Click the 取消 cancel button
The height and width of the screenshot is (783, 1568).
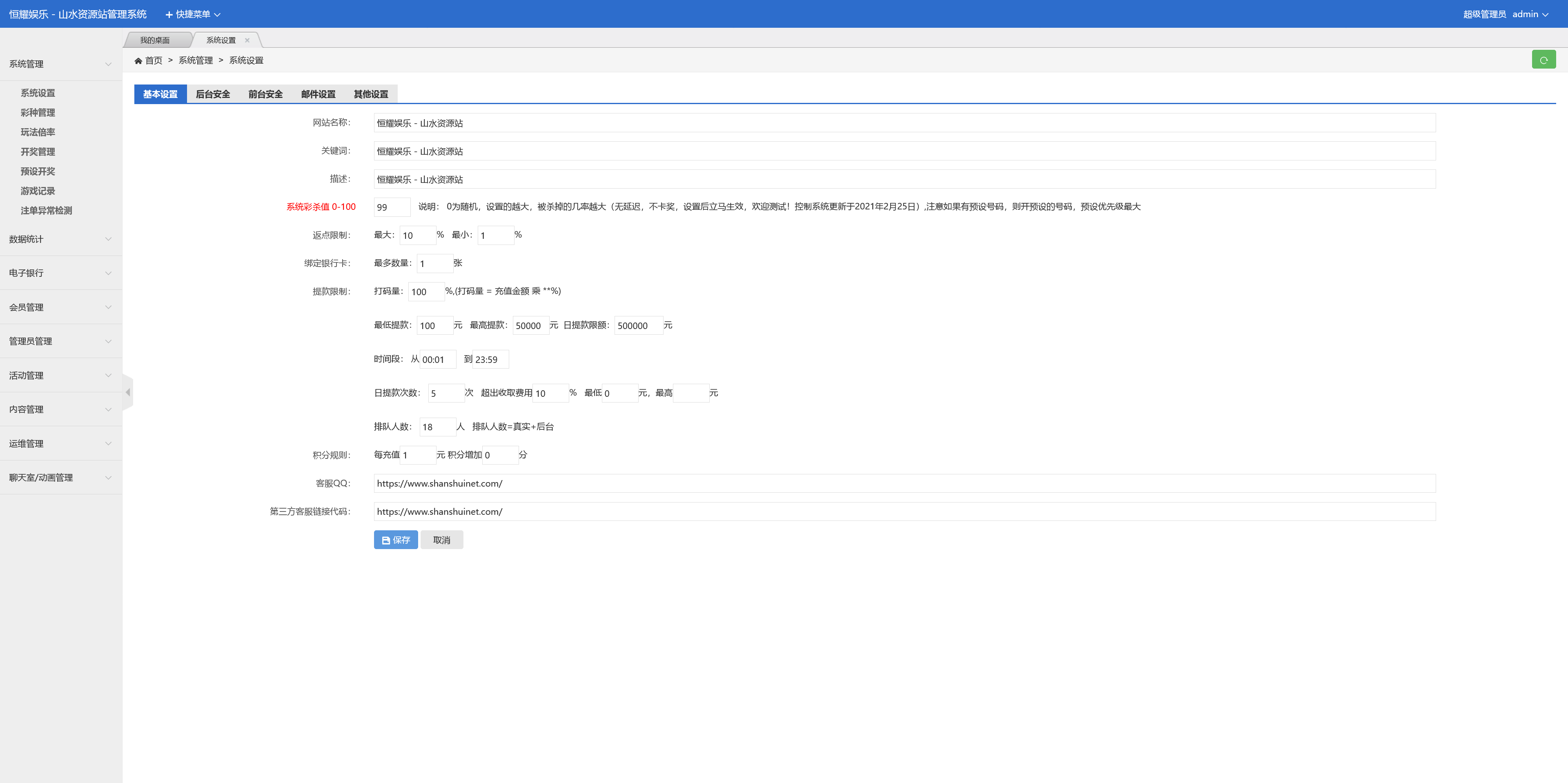[x=441, y=540]
